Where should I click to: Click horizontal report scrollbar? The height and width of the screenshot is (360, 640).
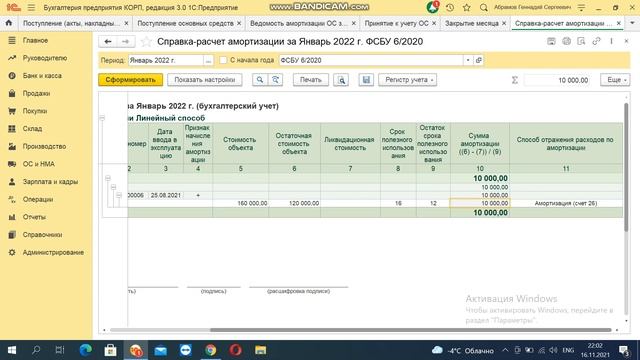pos(410,330)
